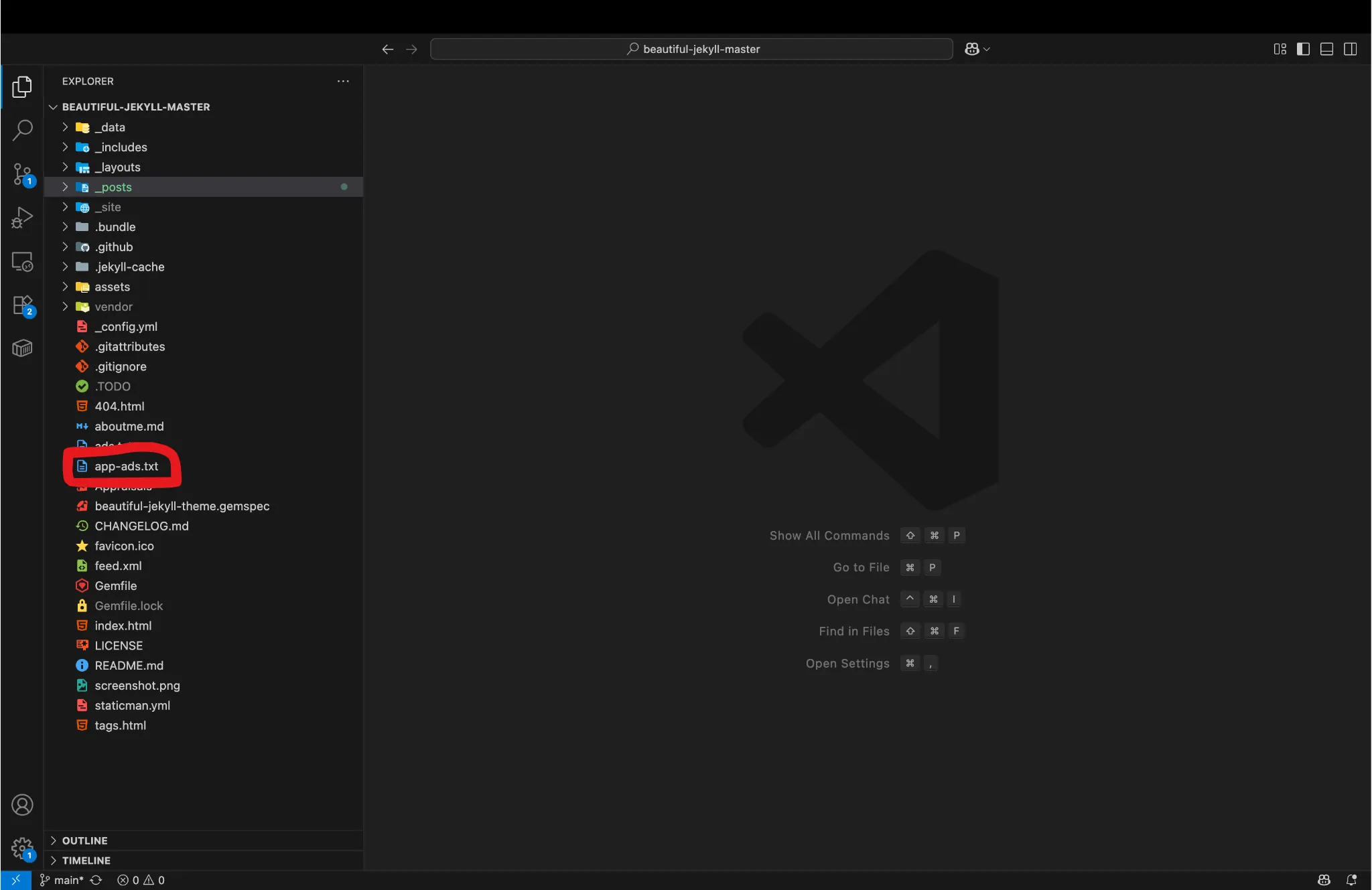Open Source Control view icon

pyautogui.click(x=22, y=174)
